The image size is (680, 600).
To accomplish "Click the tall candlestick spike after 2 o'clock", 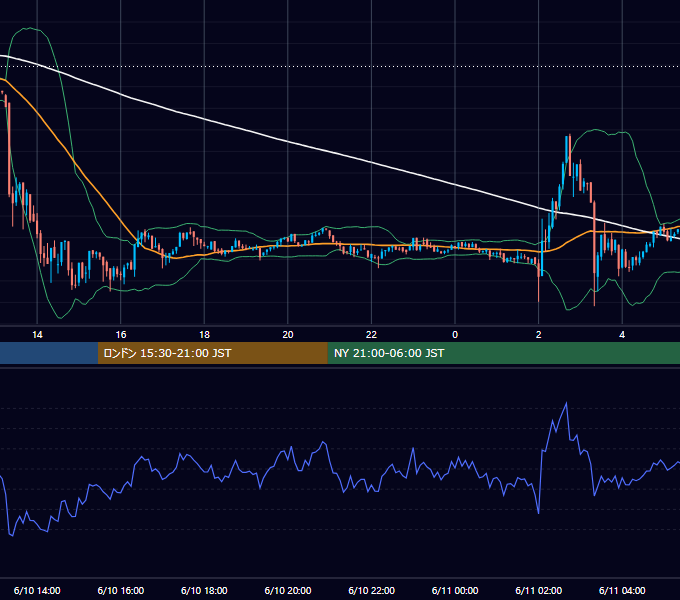I will [x=567, y=154].
